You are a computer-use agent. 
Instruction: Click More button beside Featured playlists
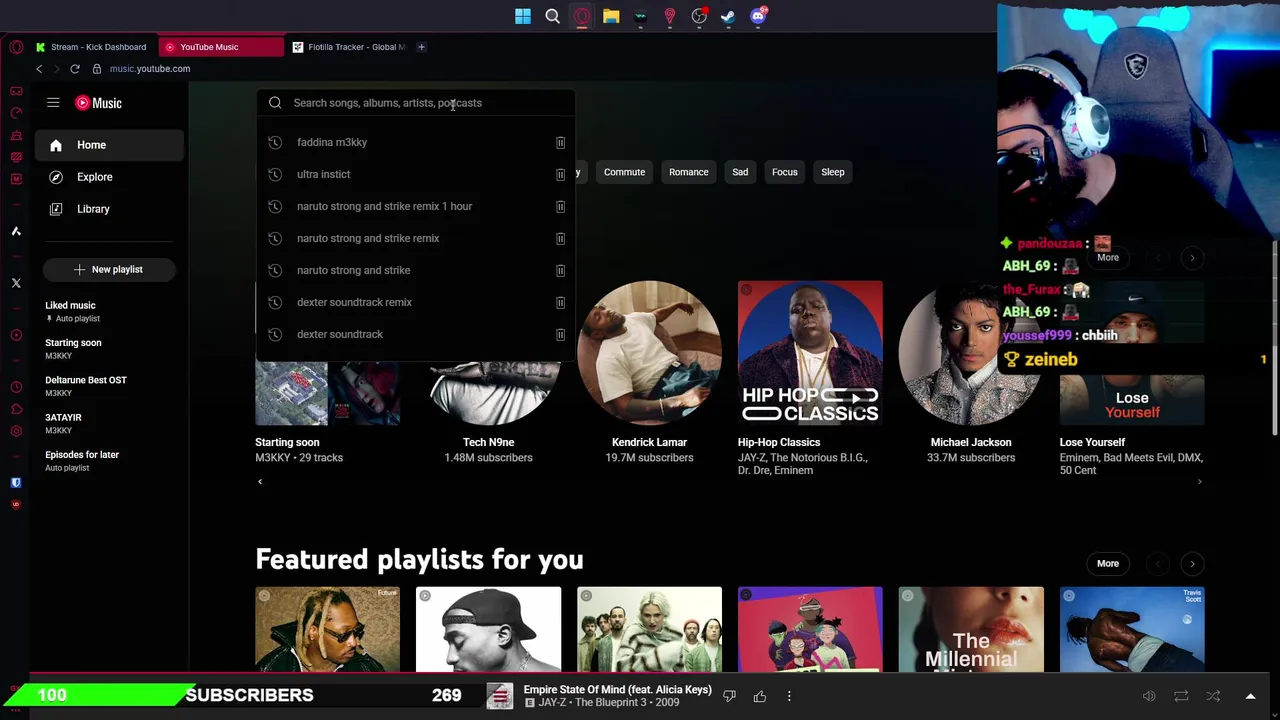pyautogui.click(x=1108, y=564)
